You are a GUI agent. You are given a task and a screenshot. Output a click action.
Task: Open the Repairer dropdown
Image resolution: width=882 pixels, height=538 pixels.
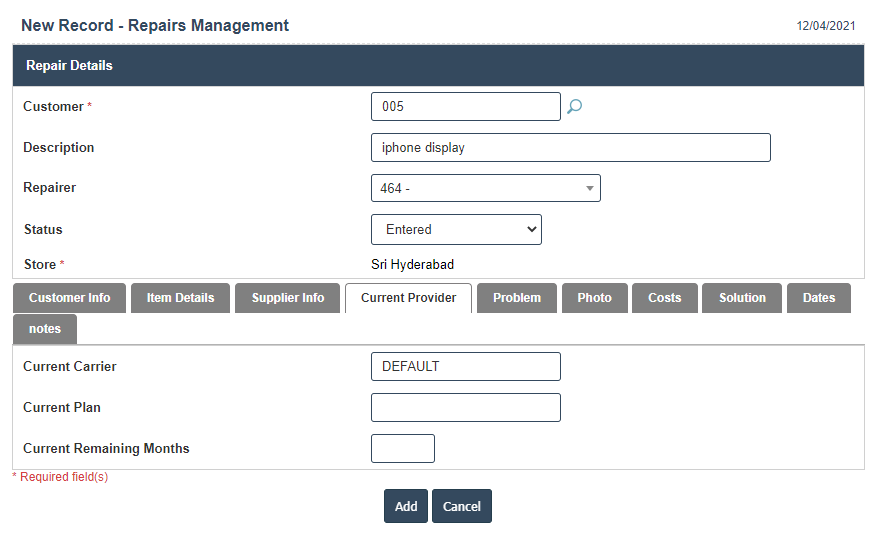click(x=485, y=188)
